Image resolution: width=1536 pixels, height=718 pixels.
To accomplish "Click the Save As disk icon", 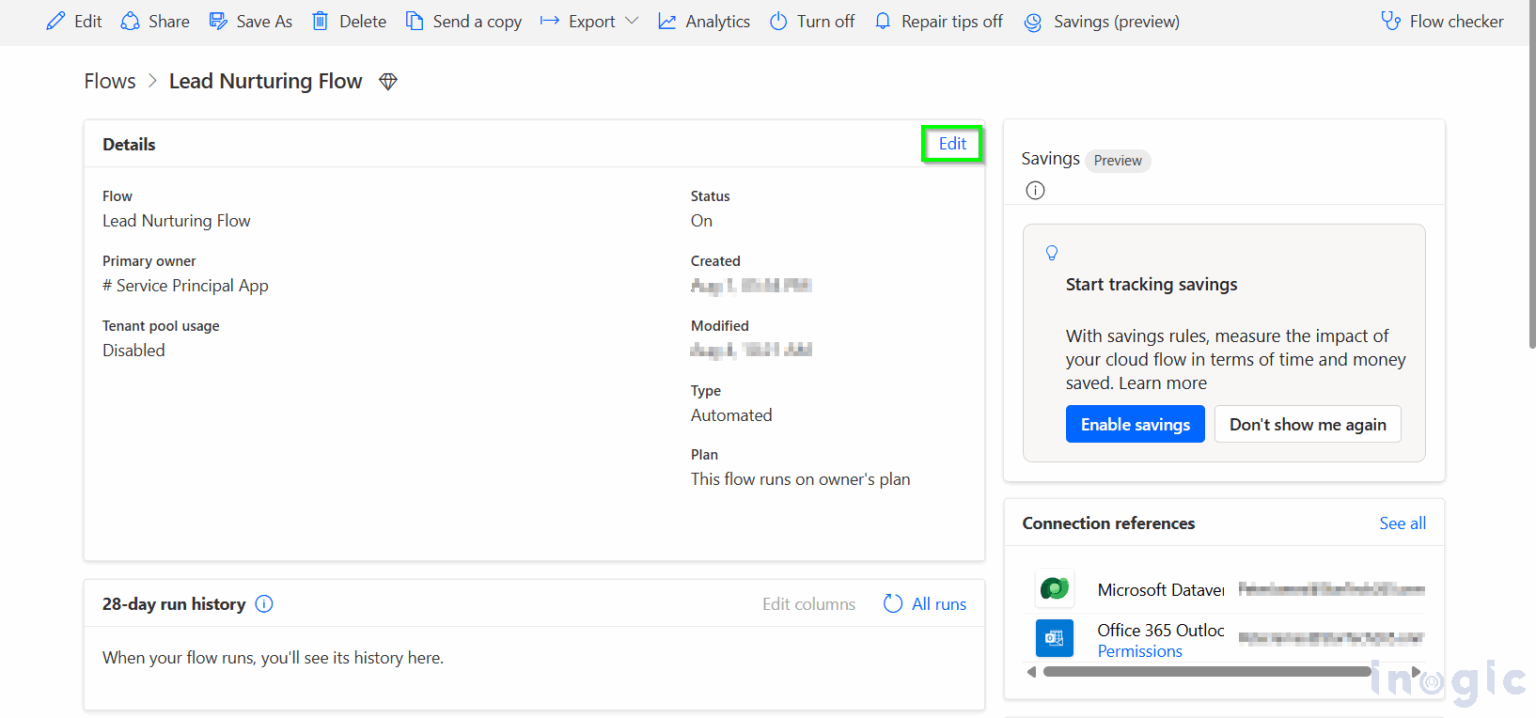I will tap(218, 21).
